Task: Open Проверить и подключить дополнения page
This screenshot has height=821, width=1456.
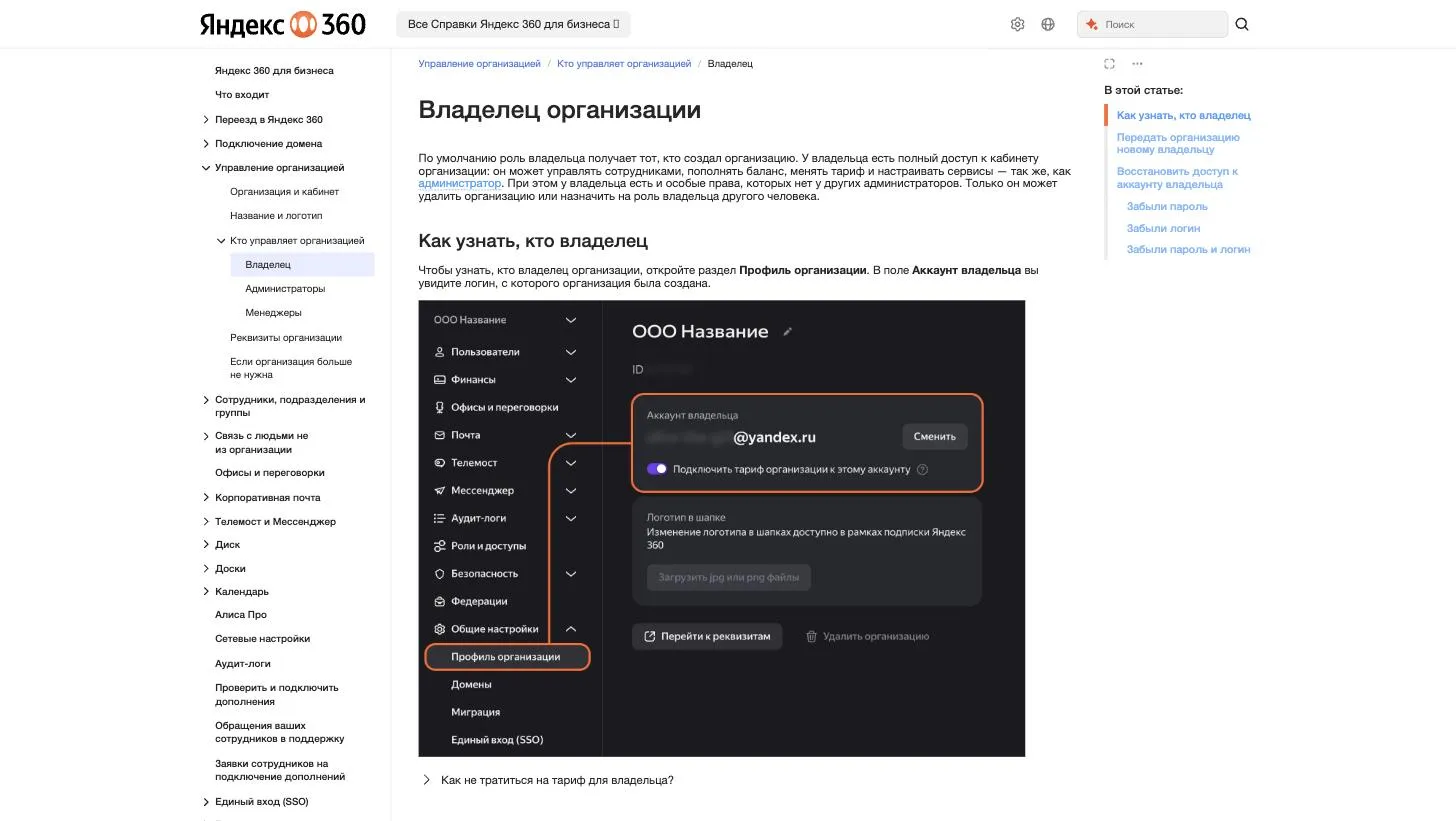Action: pyautogui.click(x=277, y=695)
